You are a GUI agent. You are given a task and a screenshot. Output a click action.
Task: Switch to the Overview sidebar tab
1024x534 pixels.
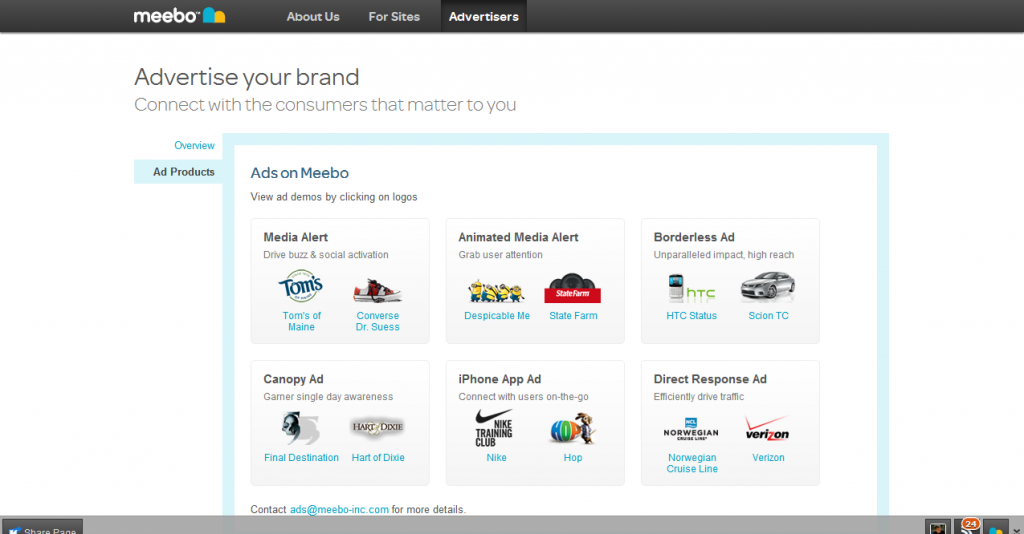pyautogui.click(x=194, y=145)
